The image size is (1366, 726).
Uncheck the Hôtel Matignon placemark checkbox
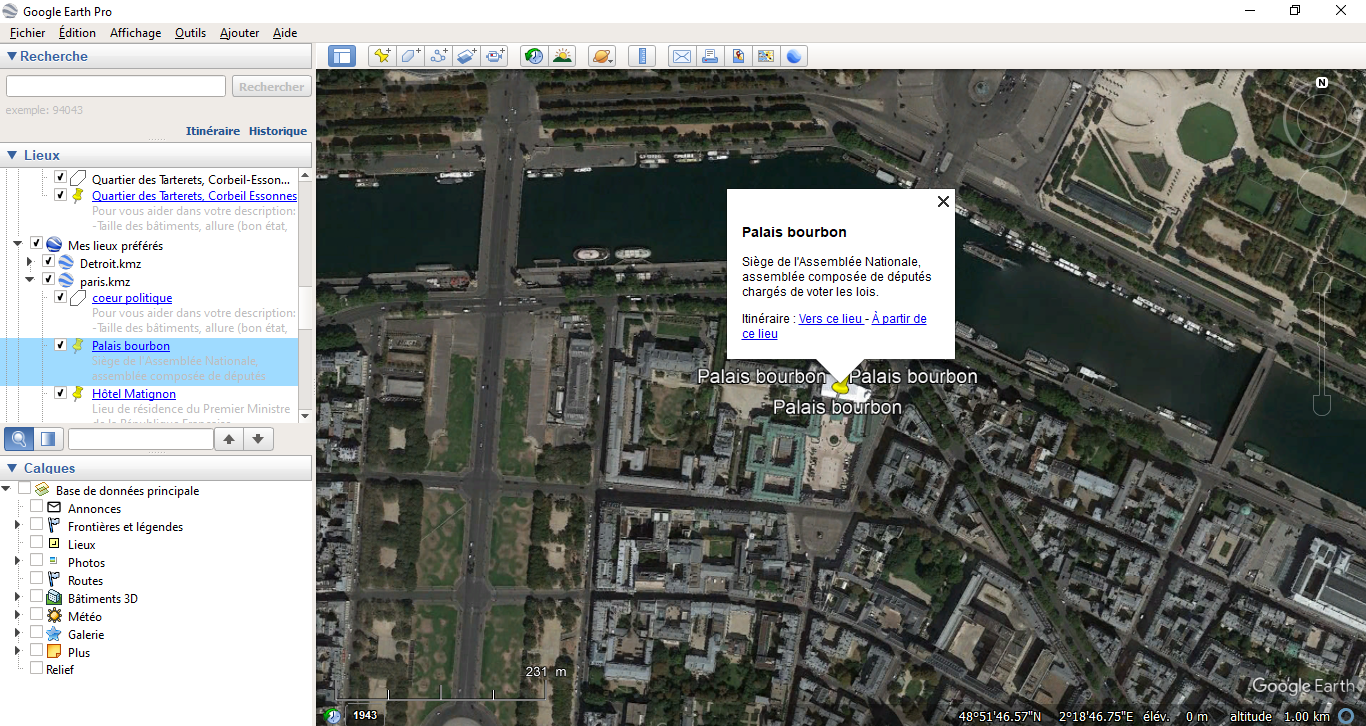pyautogui.click(x=60, y=393)
